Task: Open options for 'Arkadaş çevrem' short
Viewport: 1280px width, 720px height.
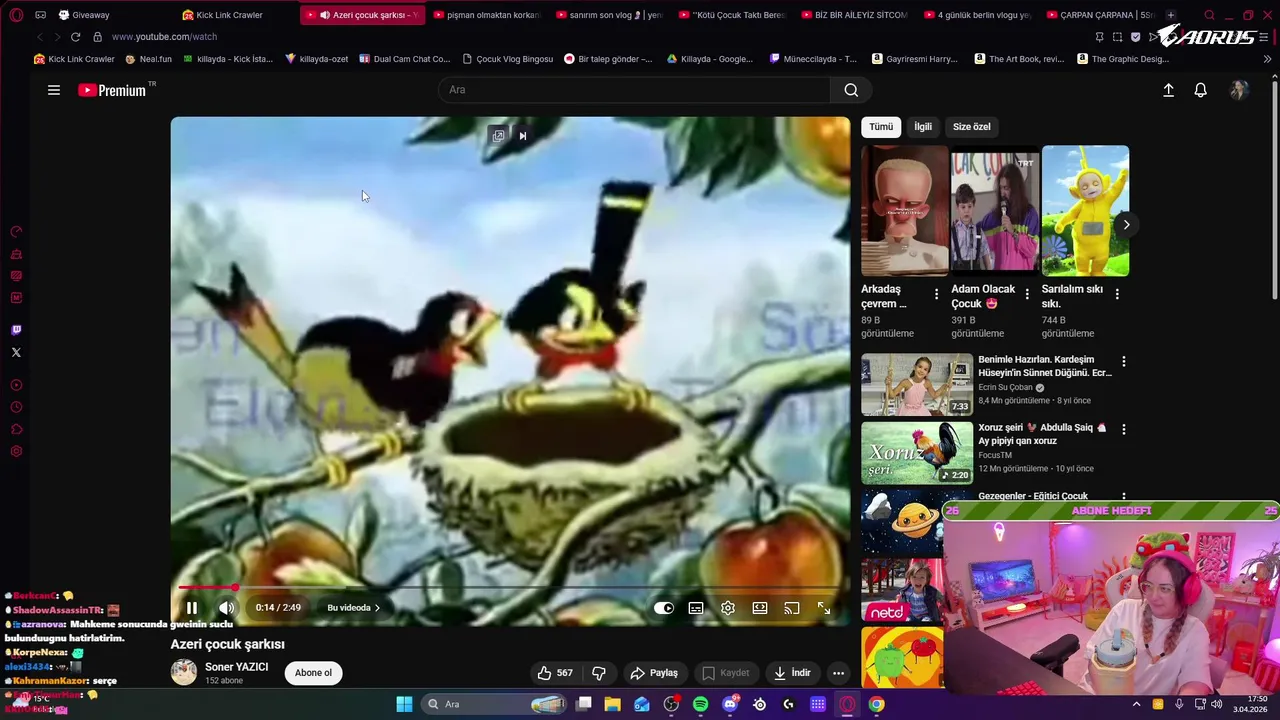Action: pos(936,294)
